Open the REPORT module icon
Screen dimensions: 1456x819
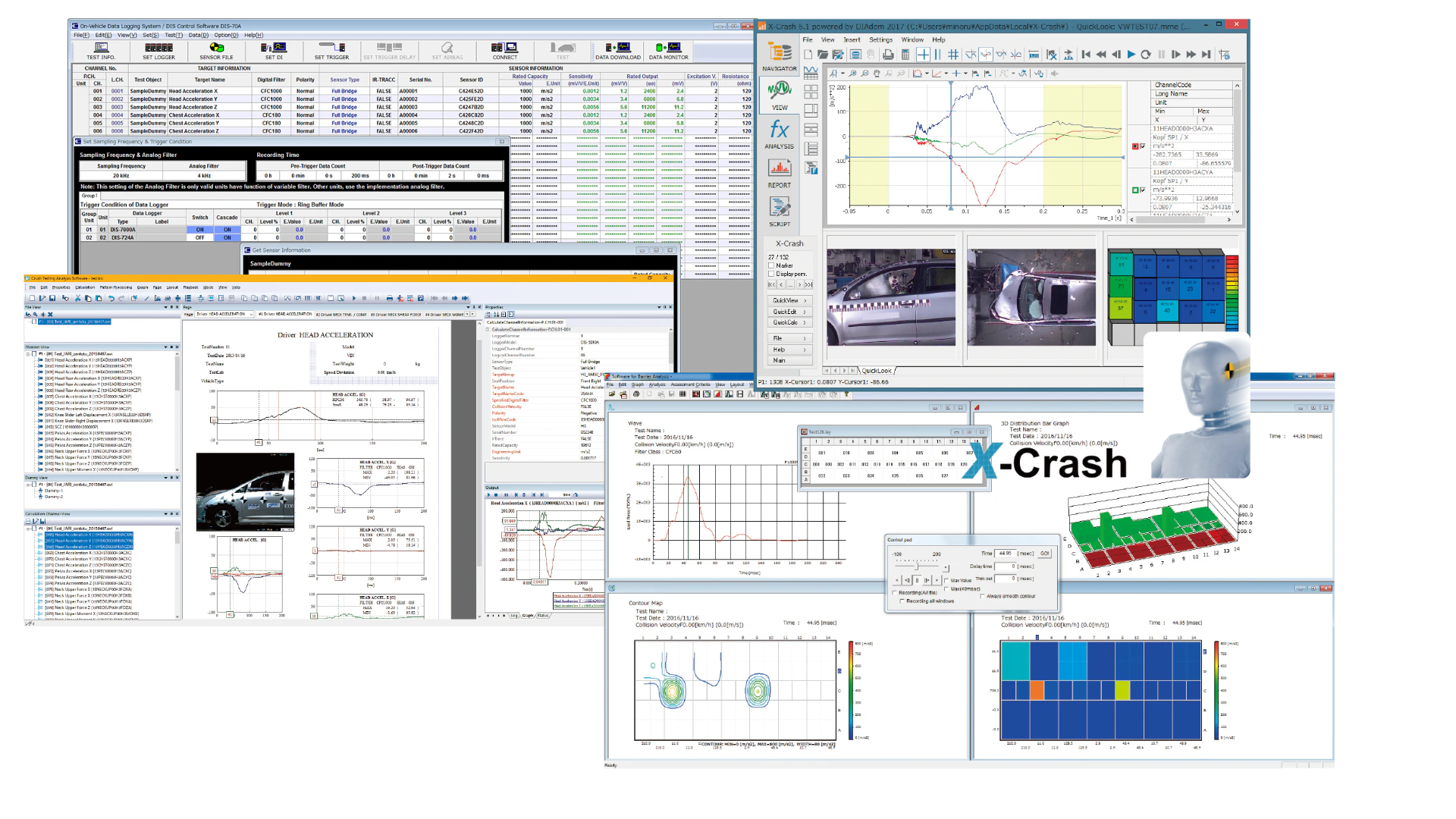(x=779, y=169)
